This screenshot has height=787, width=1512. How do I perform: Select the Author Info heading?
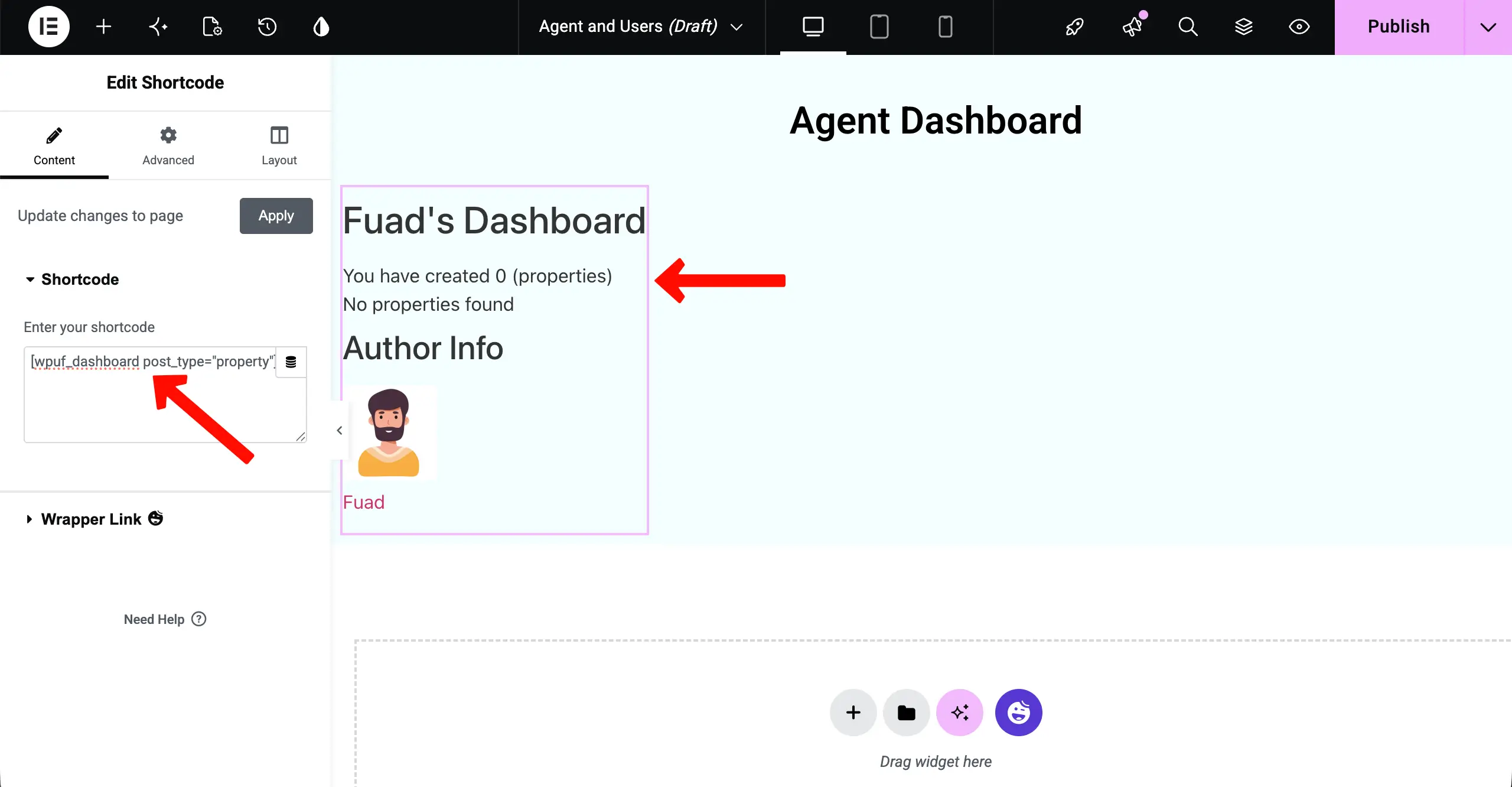pos(423,348)
